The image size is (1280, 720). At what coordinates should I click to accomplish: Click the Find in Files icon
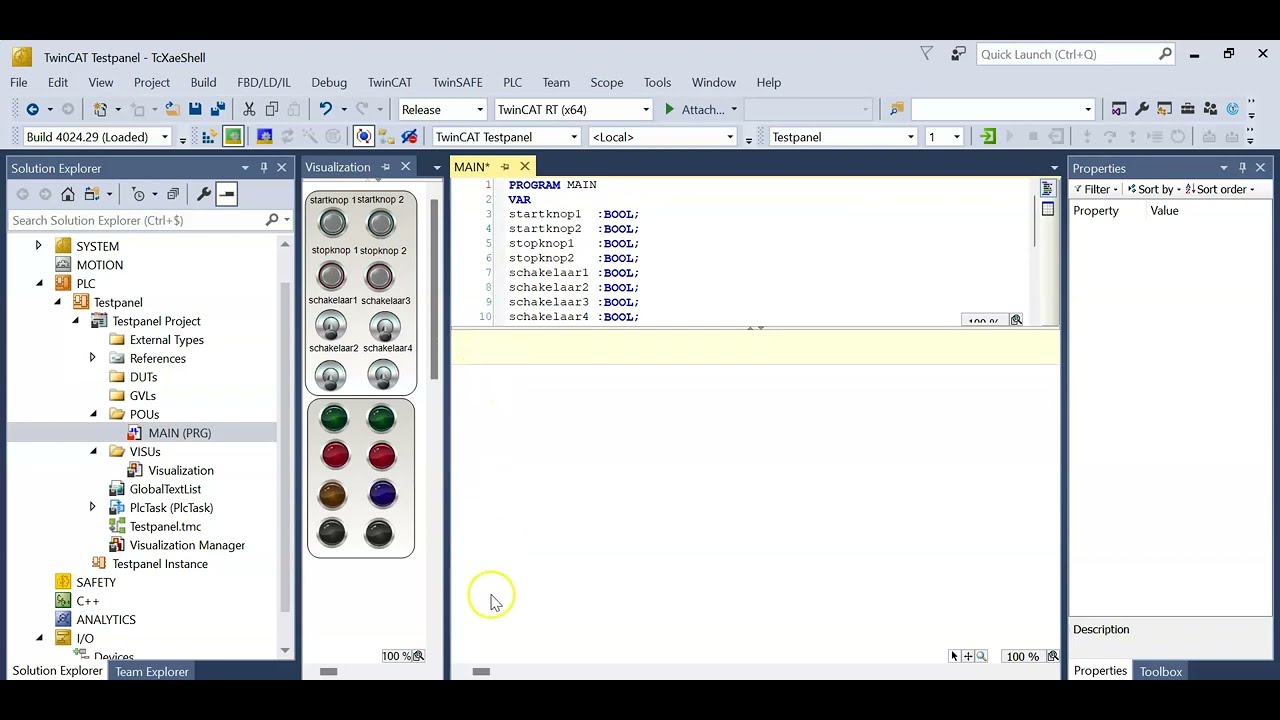pos(896,109)
